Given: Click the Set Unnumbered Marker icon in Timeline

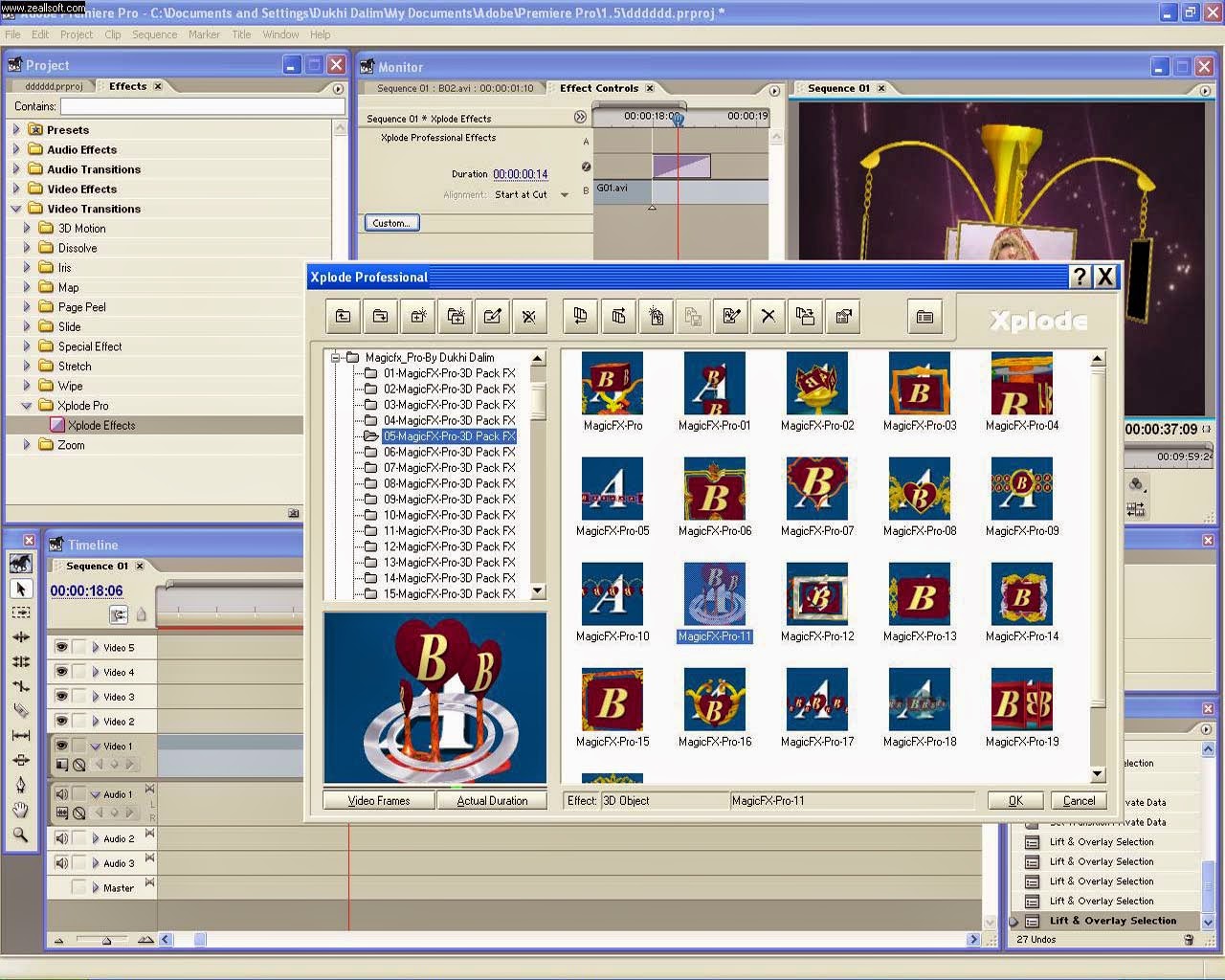Looking at the screenshot, I should coord(141,614).
